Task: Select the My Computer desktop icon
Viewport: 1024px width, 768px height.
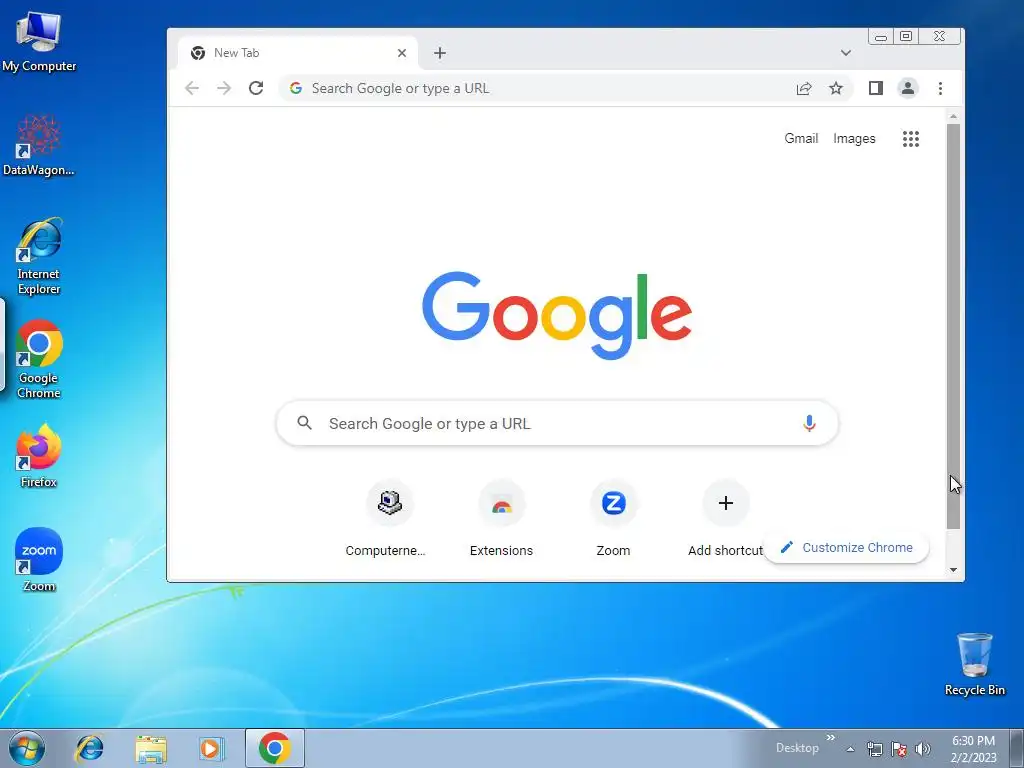Action: pyautogui.click(x=39, y=40)
